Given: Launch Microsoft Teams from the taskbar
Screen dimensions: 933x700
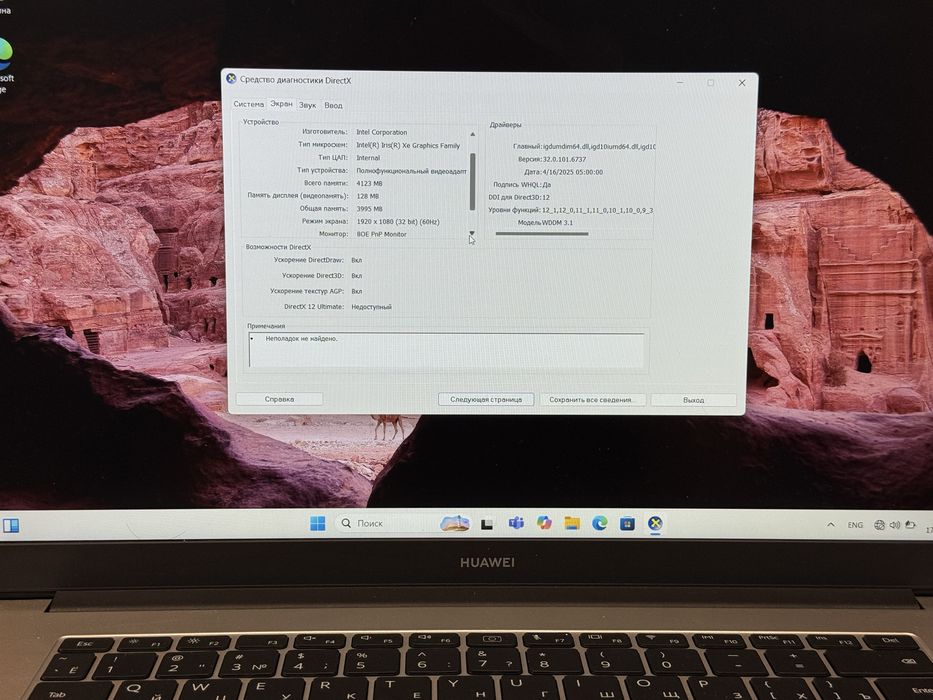Looking at the screenshot, I should pos(516,523).
